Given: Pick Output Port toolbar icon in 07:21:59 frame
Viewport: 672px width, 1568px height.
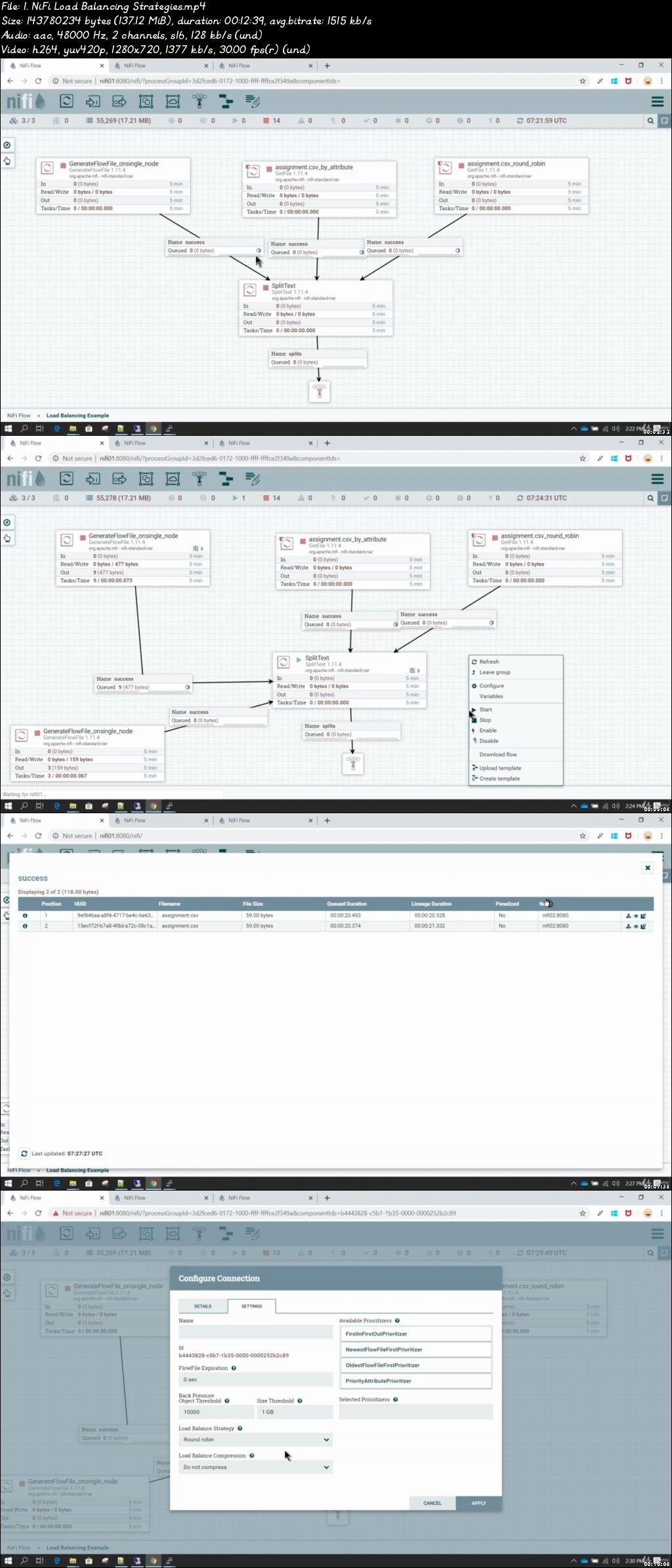Looking at the screenshot, I should coord(119,101).
